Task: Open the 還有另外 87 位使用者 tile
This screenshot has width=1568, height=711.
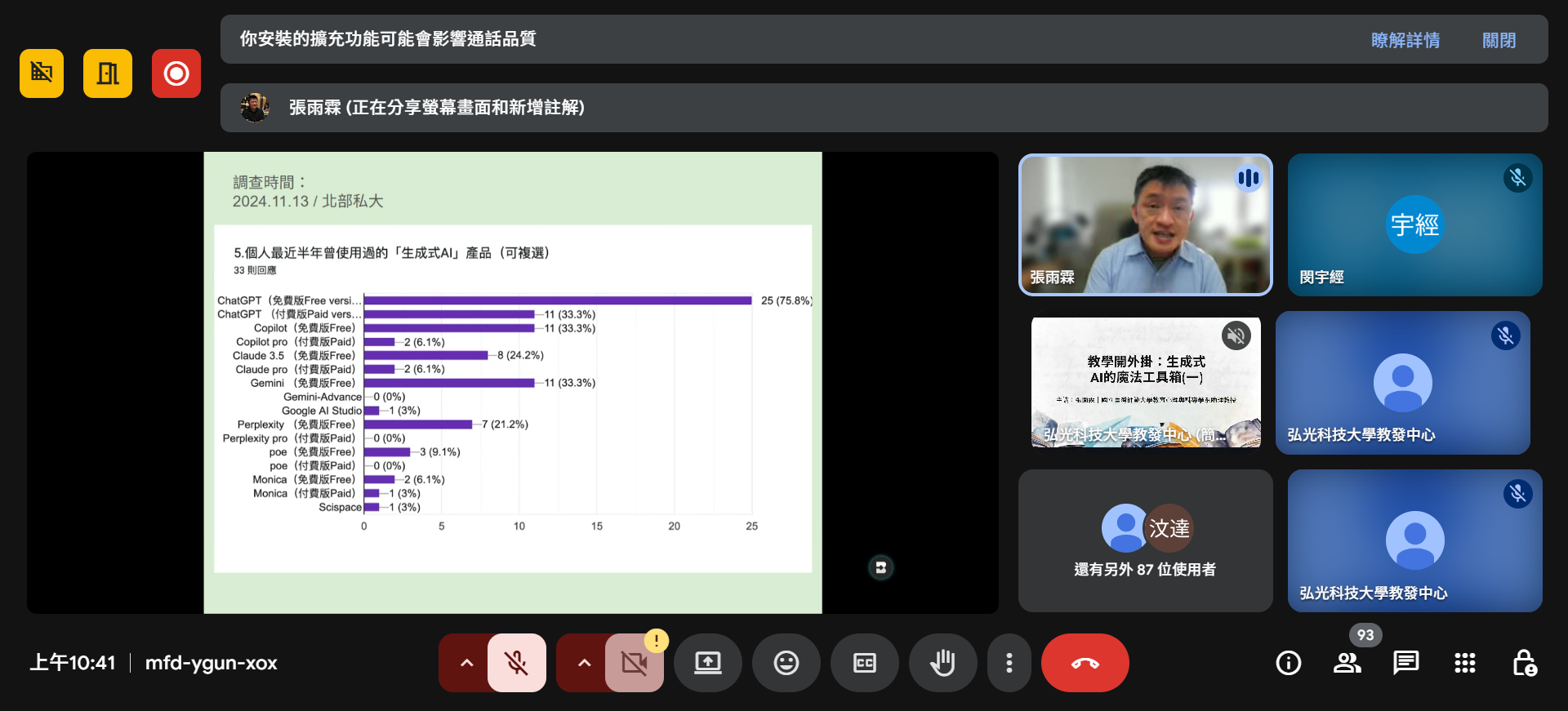Action: pos(1145,540)
